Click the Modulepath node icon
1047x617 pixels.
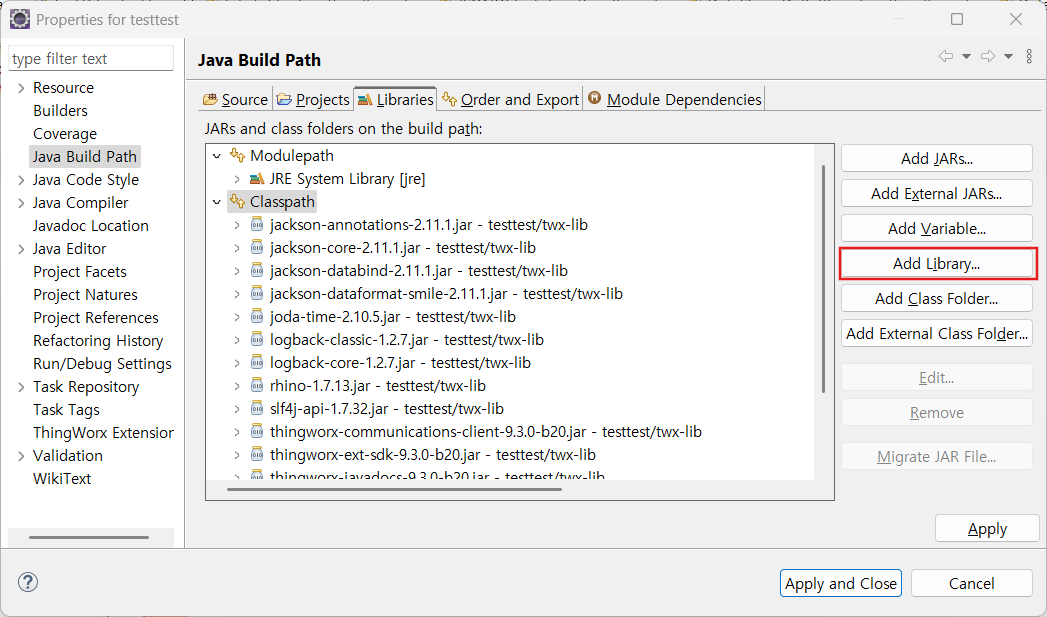(x=237, y=156)
